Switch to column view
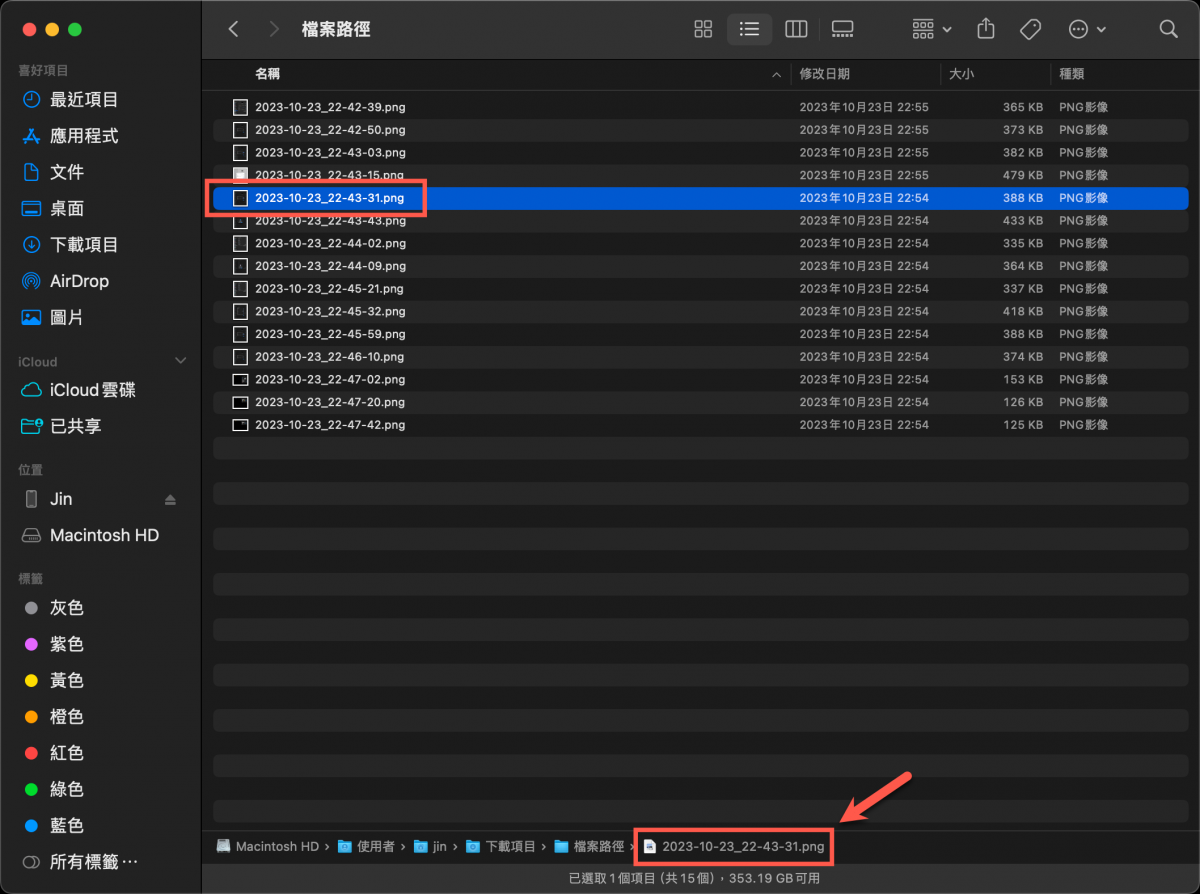 point(796,29)
